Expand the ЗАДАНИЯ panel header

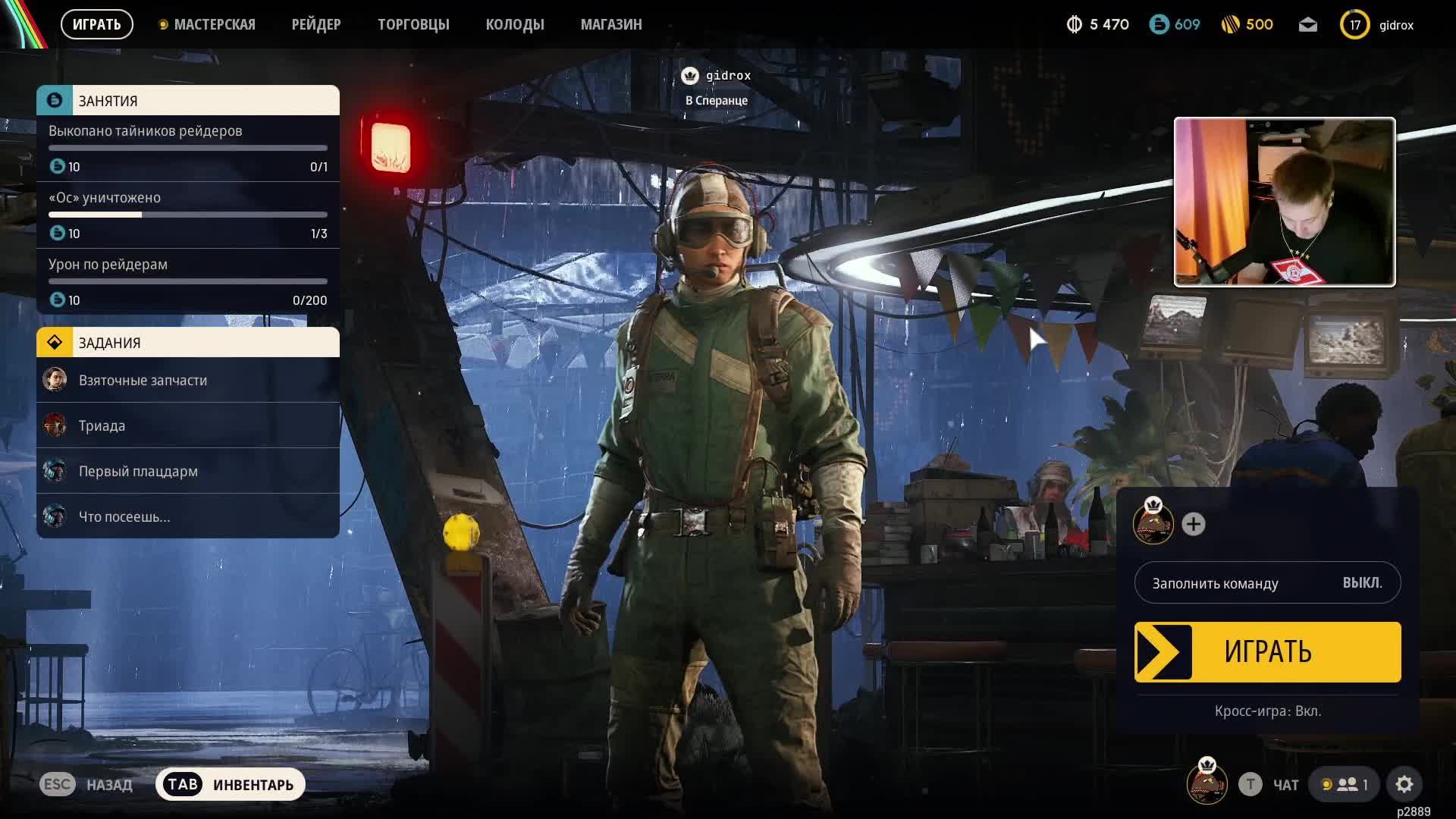point(187,343)
